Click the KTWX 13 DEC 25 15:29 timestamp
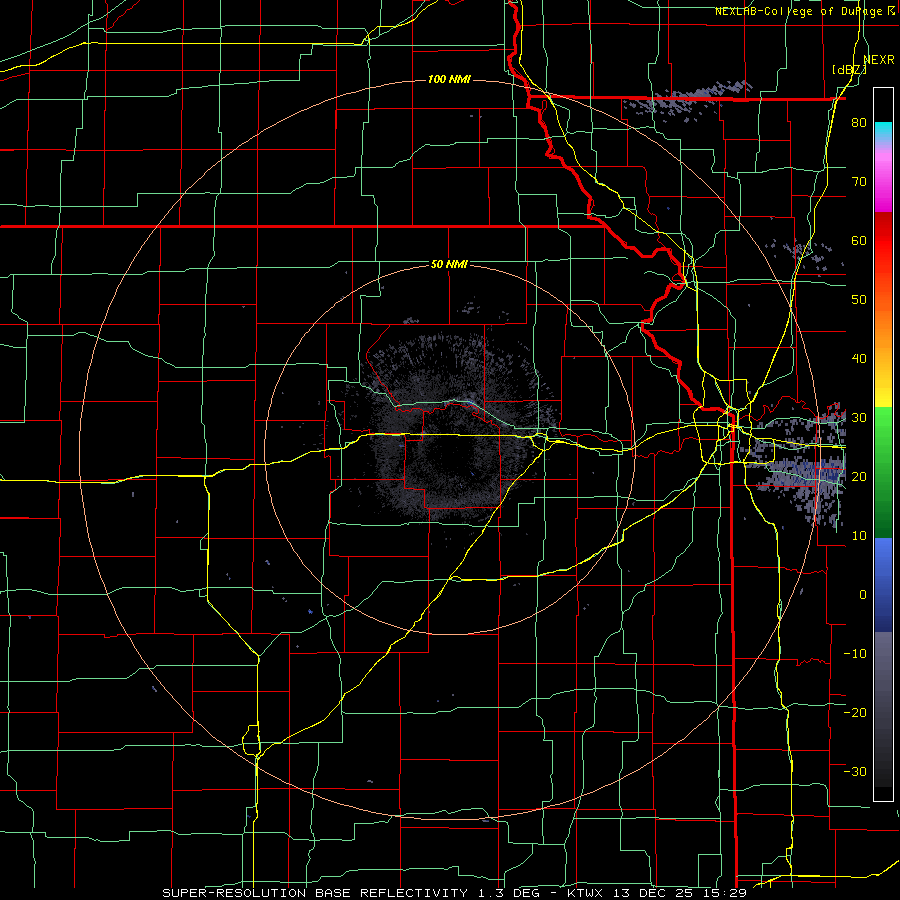The width and height of the screenshot is (900, 900). point(657,893)
